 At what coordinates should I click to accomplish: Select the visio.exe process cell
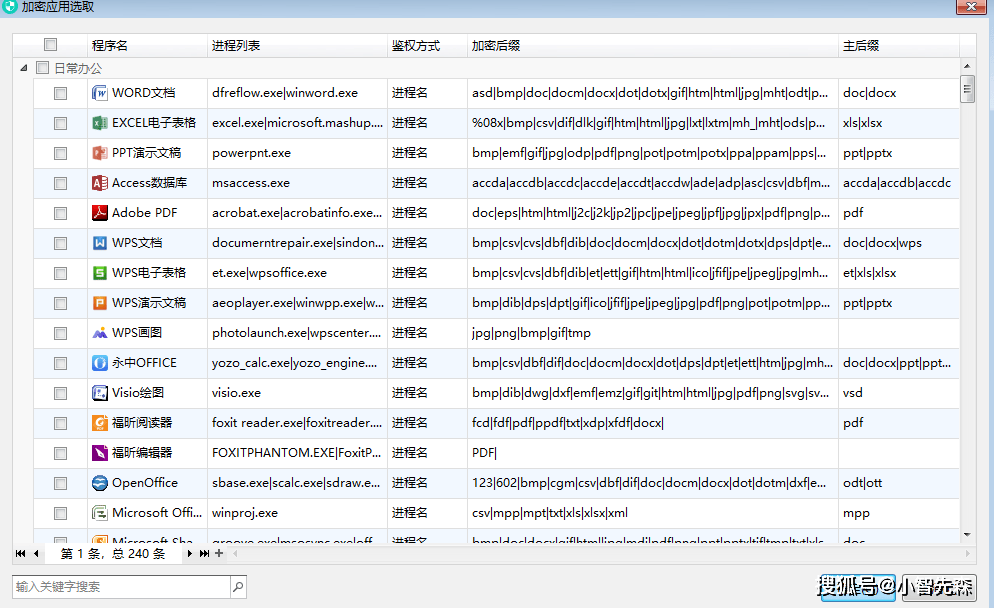tap(297, 393)
